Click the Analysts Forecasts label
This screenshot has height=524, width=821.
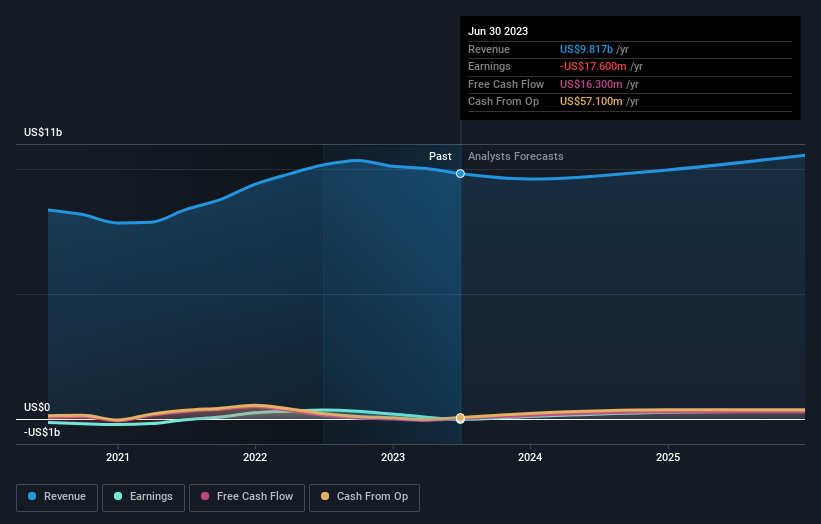(x=516, y=156)
